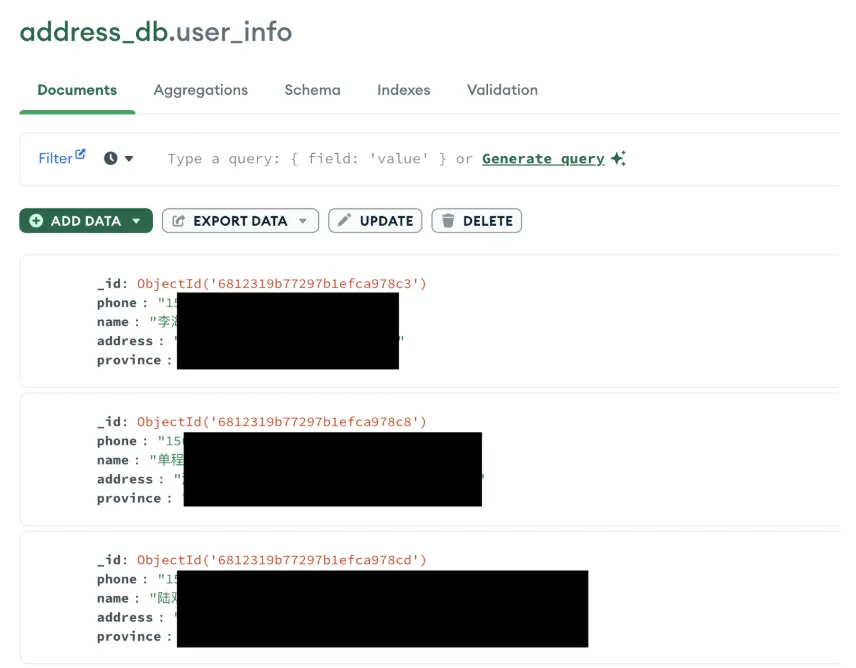
Task: Click the external link icon beside Filter
Action: [x=80, y=154]
